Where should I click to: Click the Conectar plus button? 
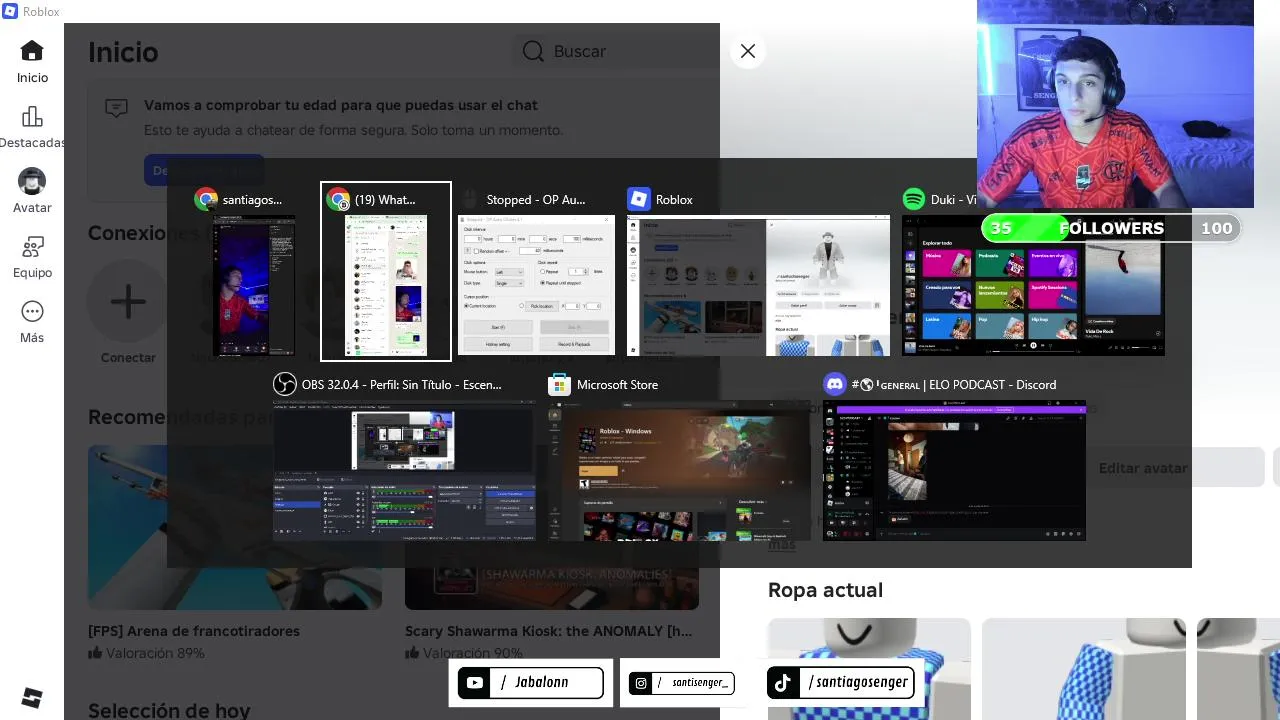[128, 301]
